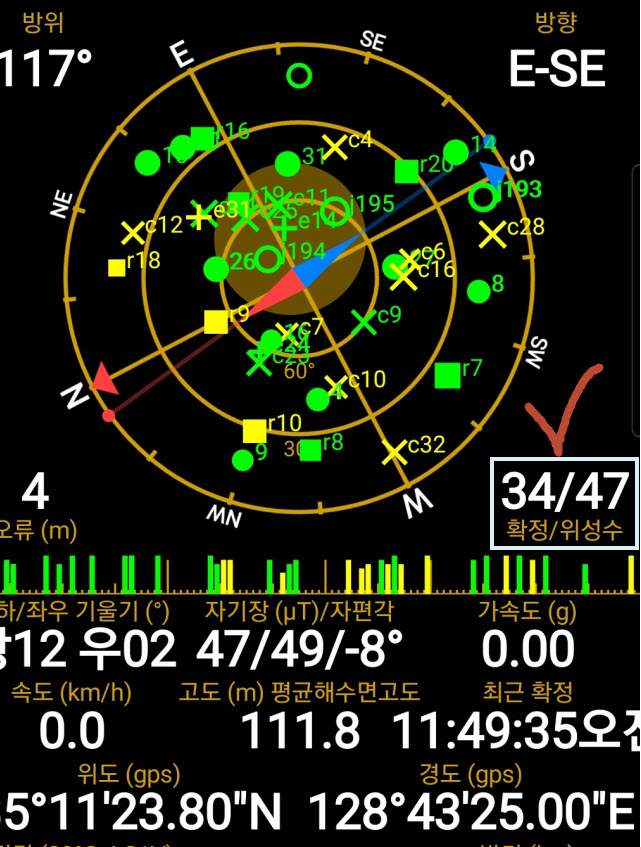Select green X satellite c9
The height and width of the screenshot is (847, 641).
point(364,322)
